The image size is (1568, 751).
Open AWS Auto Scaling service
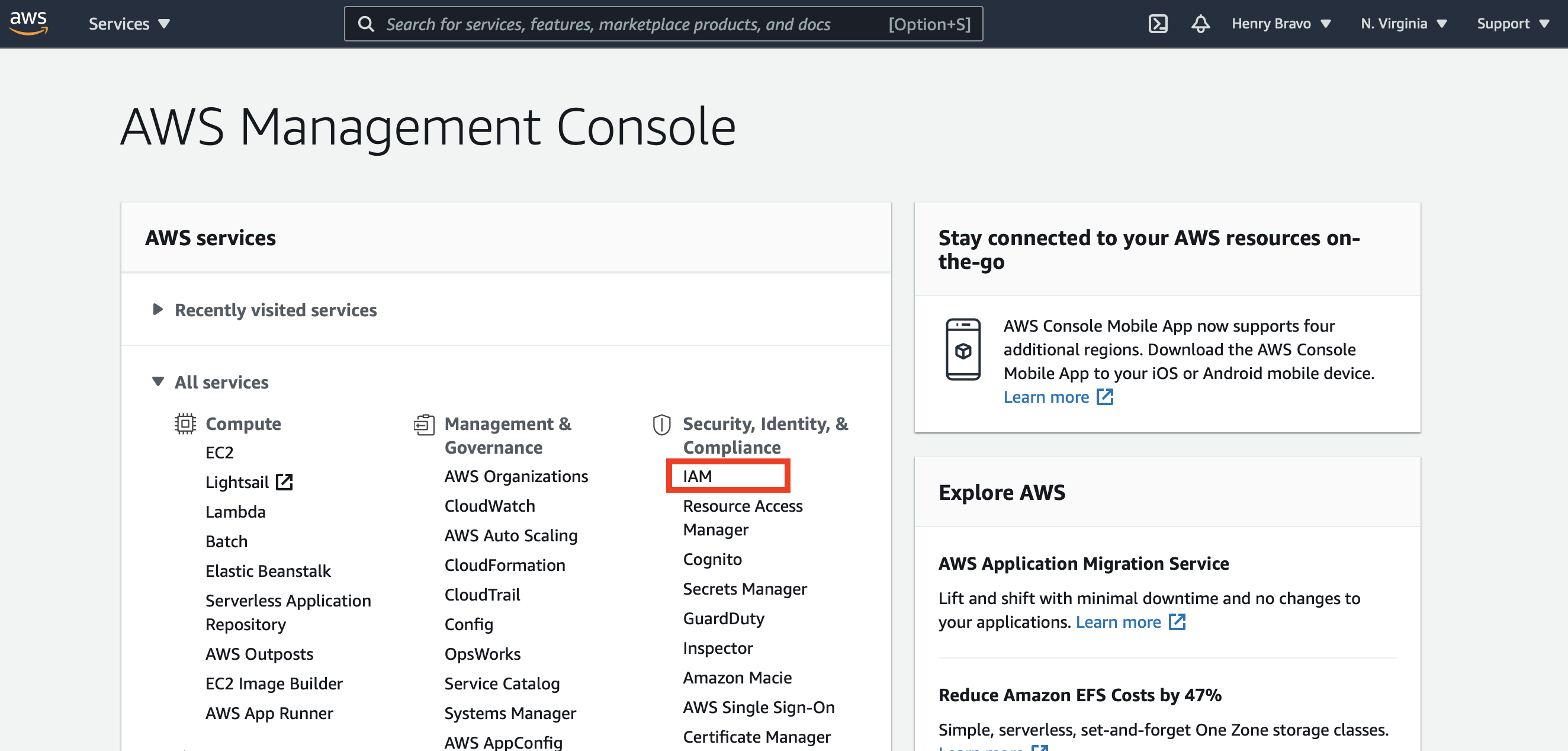click(x=510, y=535)
